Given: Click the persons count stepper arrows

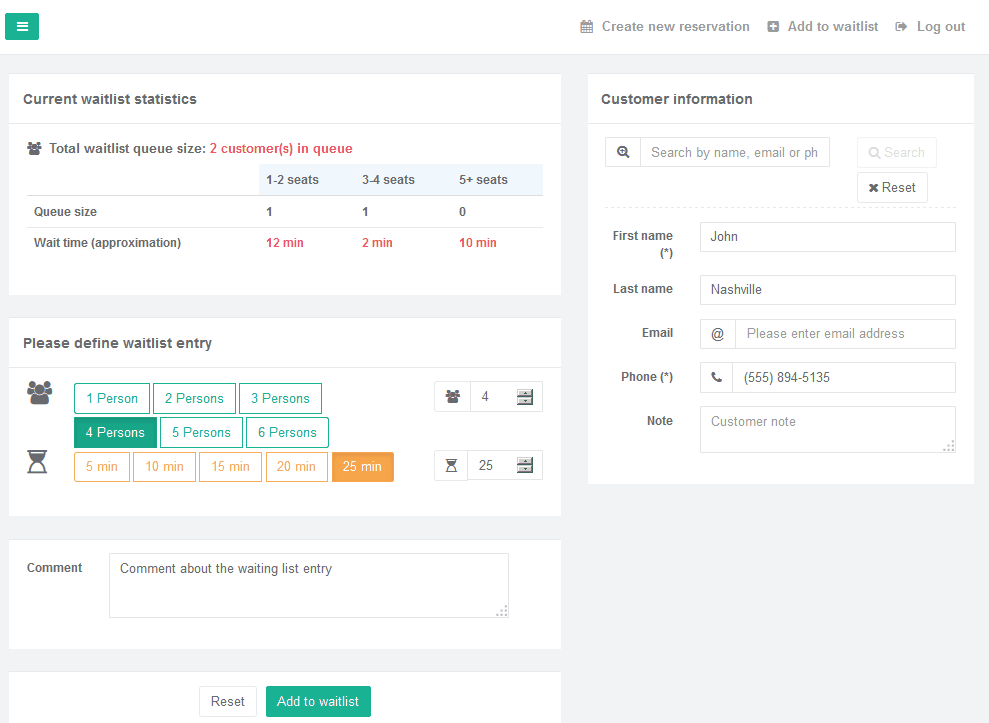Looking at the screenshot, I should click(525, 397).
